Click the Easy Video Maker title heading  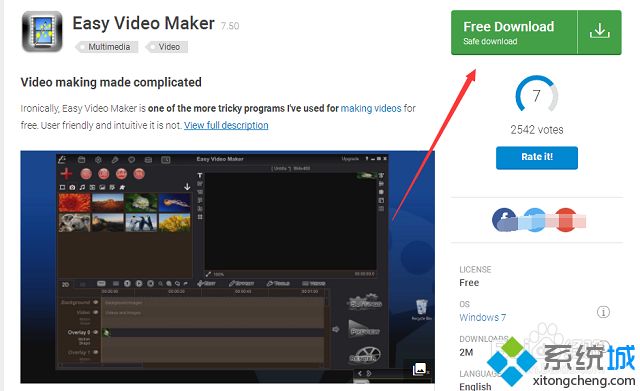(143, 23)
